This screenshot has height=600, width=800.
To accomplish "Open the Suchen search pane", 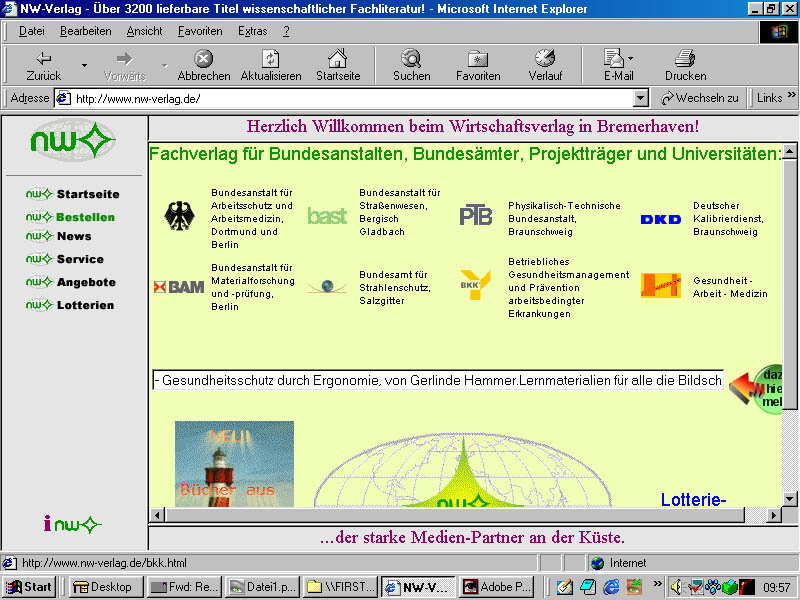I will click(x=411, y=65).
